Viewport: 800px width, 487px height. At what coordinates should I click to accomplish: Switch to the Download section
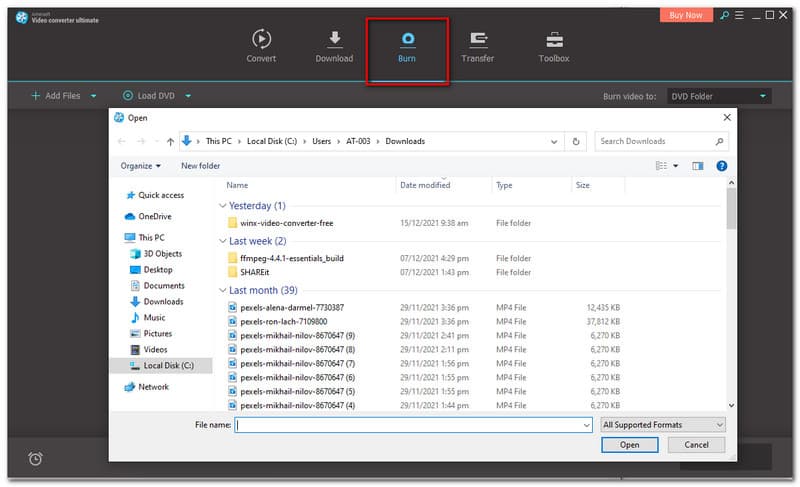(x=334, y=40)
